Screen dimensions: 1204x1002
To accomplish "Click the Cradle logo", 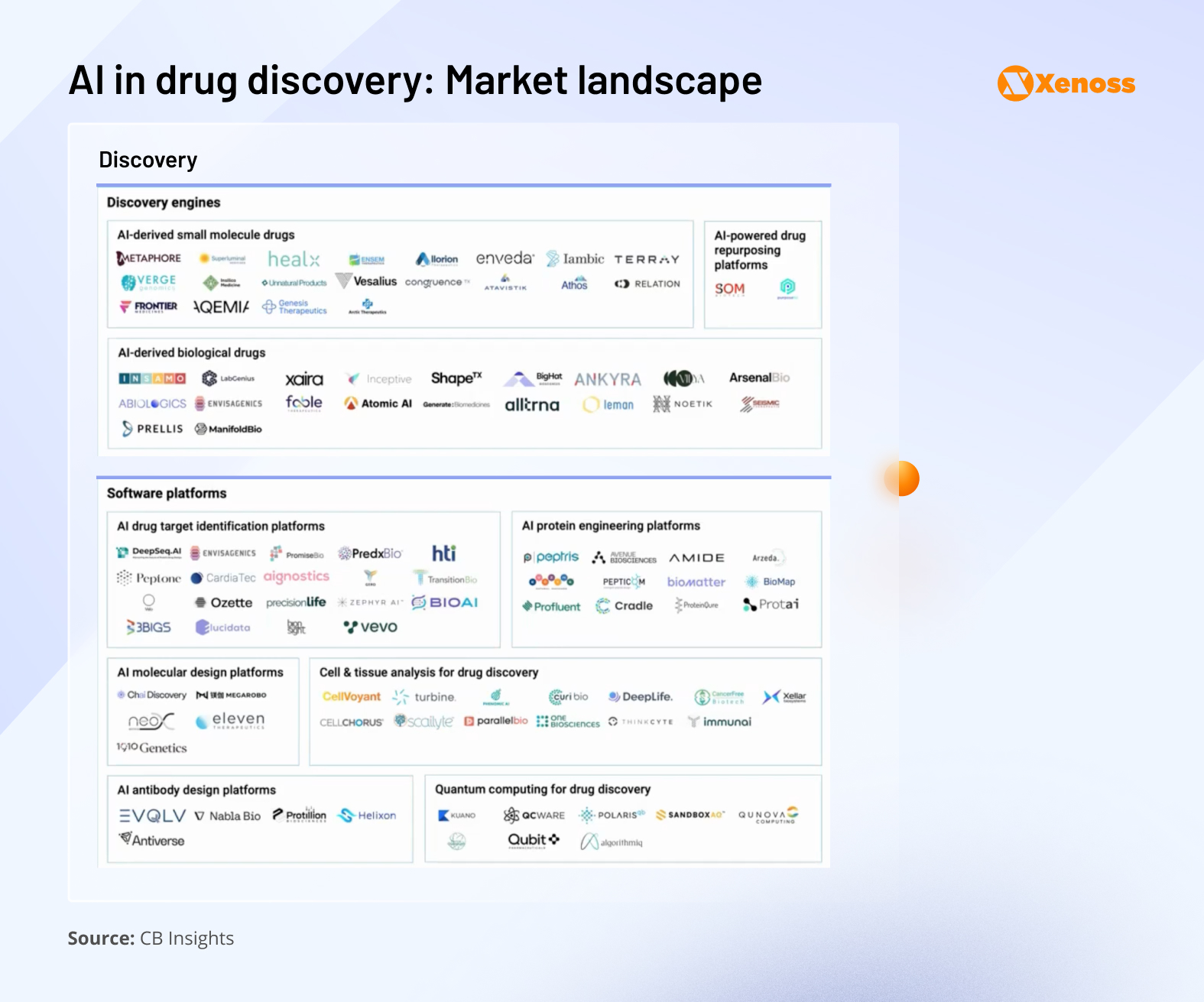I will tap(625, 605).
